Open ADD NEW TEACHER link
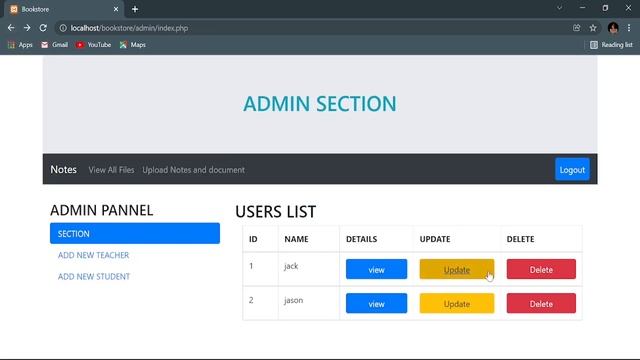 pos(93,255)
